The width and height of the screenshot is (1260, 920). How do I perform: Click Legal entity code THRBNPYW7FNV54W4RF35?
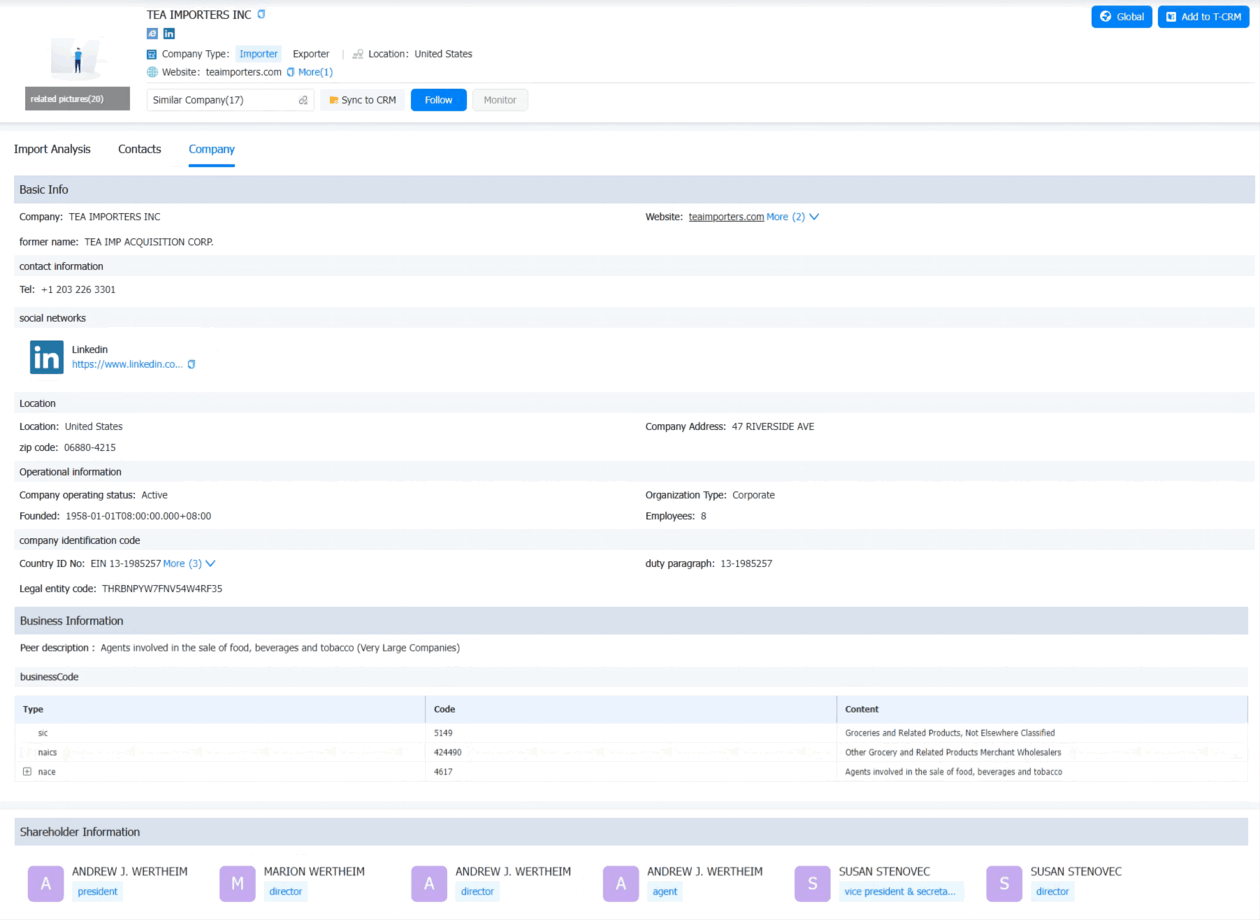162,589
